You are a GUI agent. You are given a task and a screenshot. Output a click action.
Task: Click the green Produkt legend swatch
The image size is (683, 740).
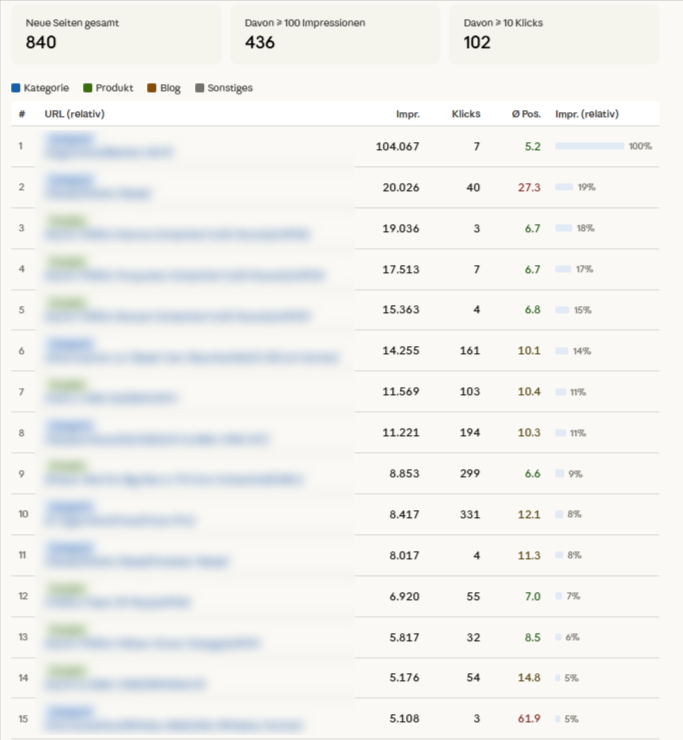88,88
